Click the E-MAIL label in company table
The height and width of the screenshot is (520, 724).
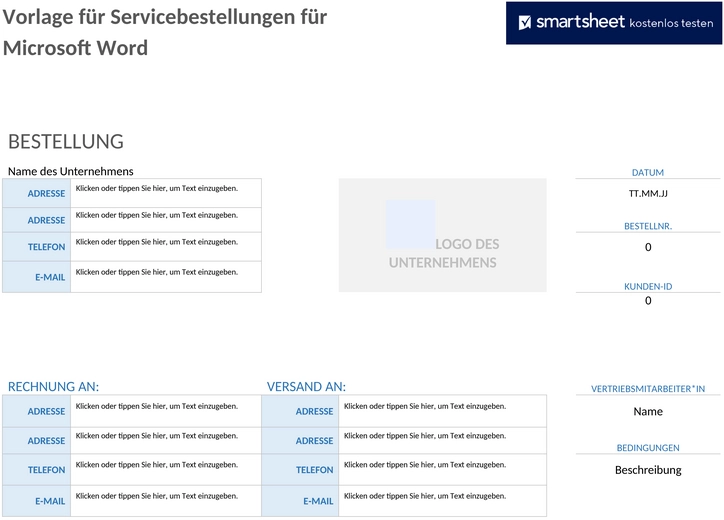coord(50,277)
